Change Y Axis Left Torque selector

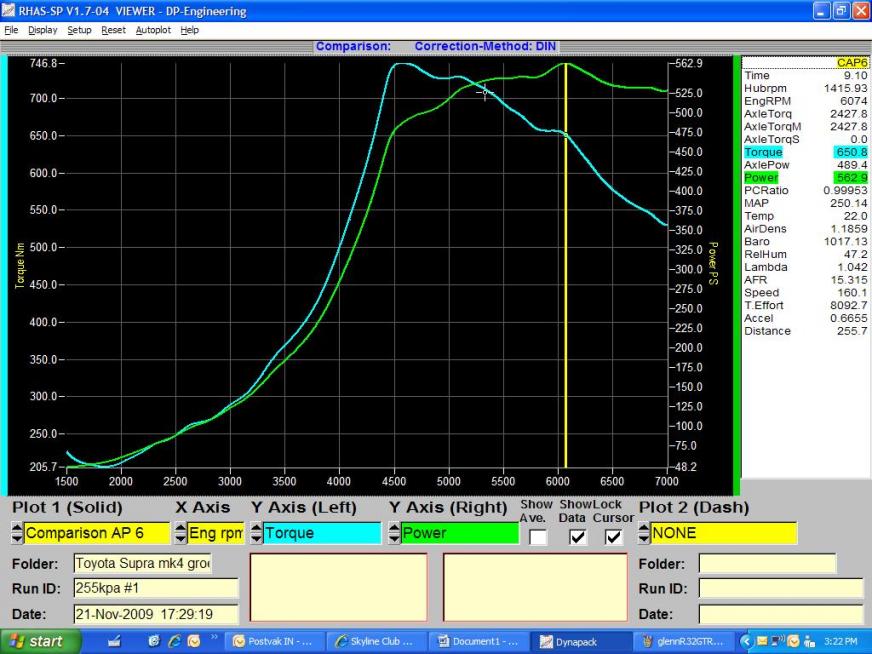tap(321, 534)
